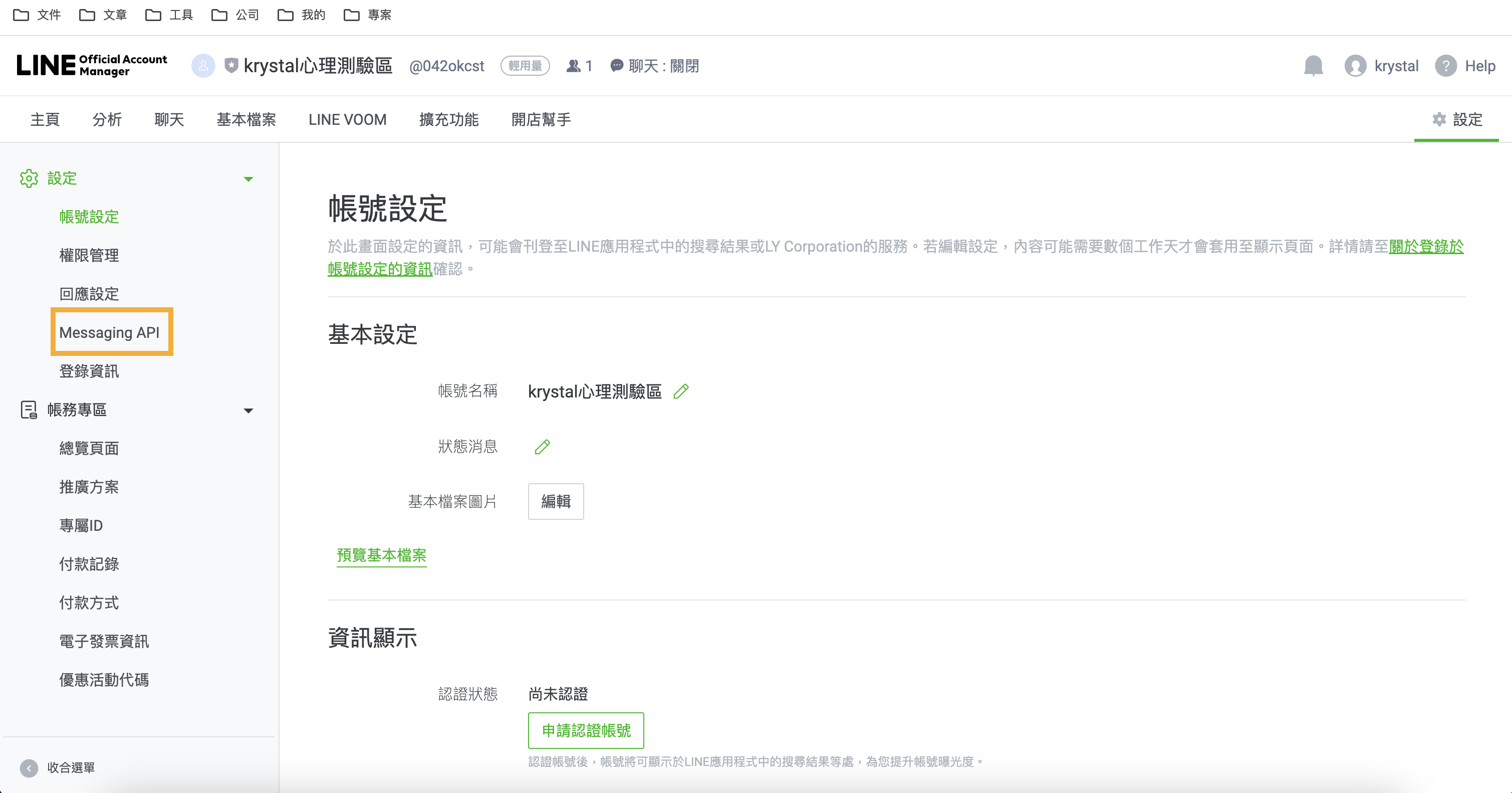Click the 帳務專區 billing document icon
1512x793 pixels.
pyautogui.click(x=29, y=410)
